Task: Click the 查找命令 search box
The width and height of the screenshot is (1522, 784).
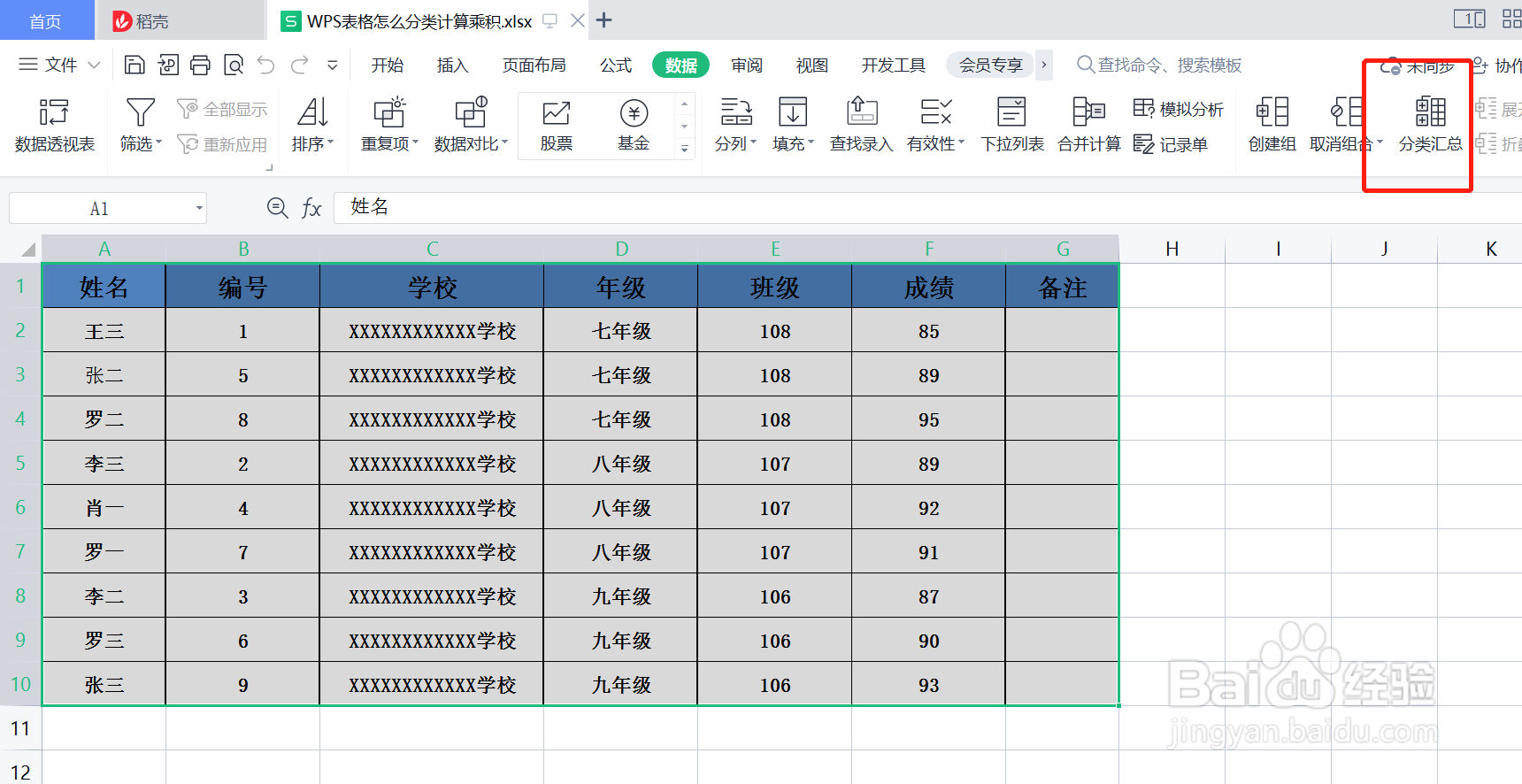Action: [x=1159, y=65]
